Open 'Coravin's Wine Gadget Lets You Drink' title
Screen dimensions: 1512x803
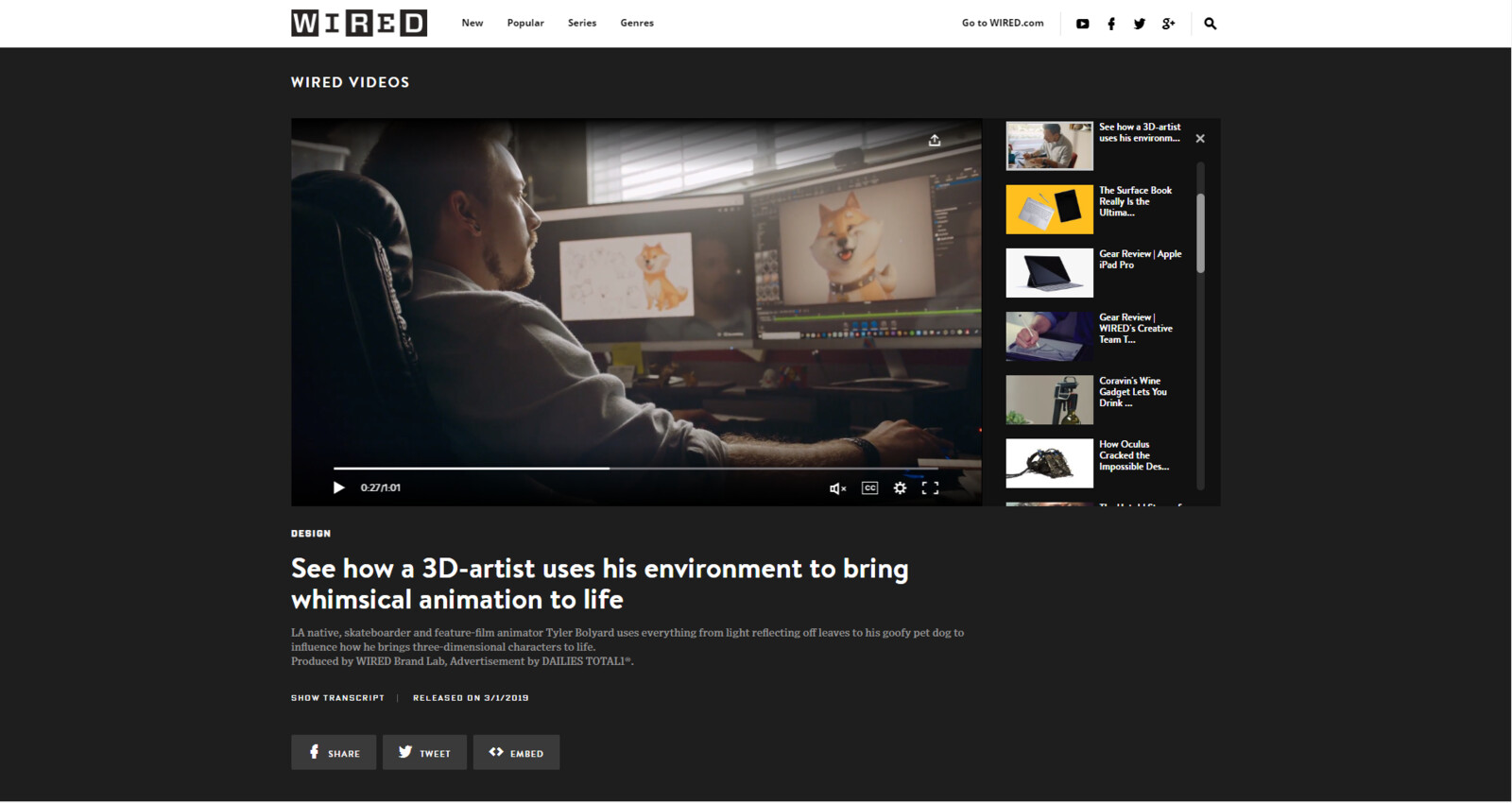[1133, 392]
